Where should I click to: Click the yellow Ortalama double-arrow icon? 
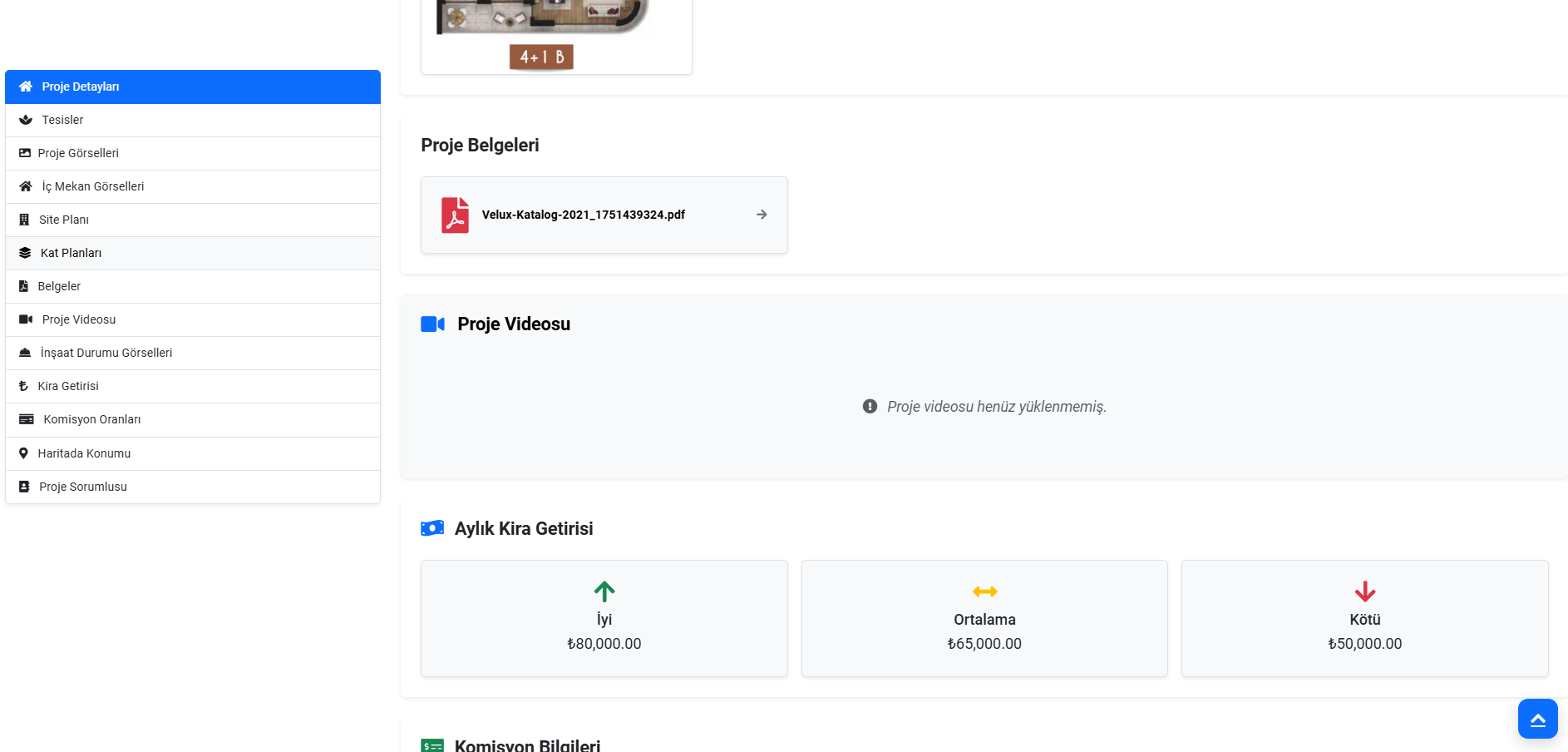984,591
